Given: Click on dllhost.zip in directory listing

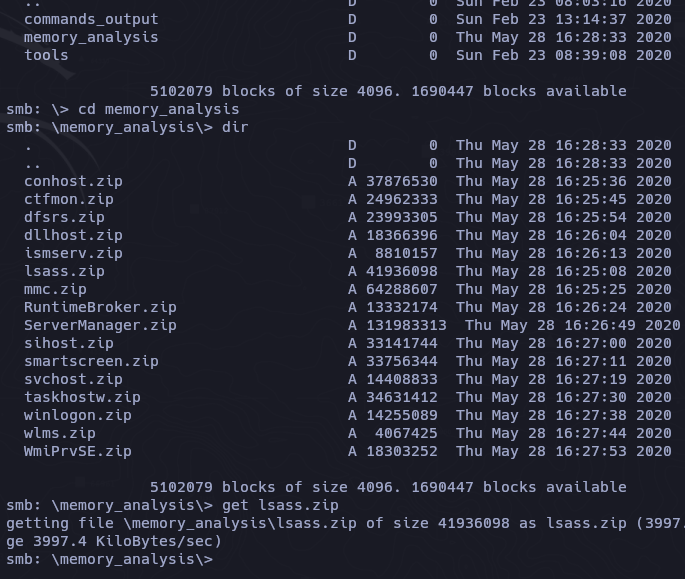Looking at the screenshot, I should point(73,235).
